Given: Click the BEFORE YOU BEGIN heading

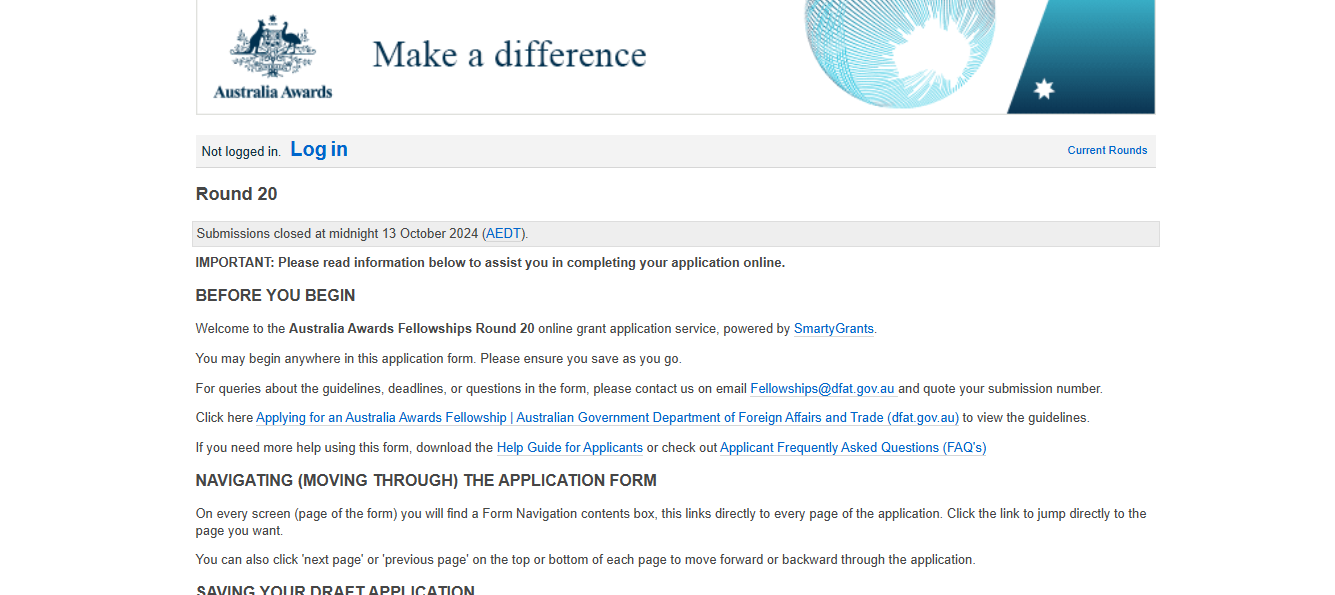Looking at the screenshot, I should click(x=274, y=295).
